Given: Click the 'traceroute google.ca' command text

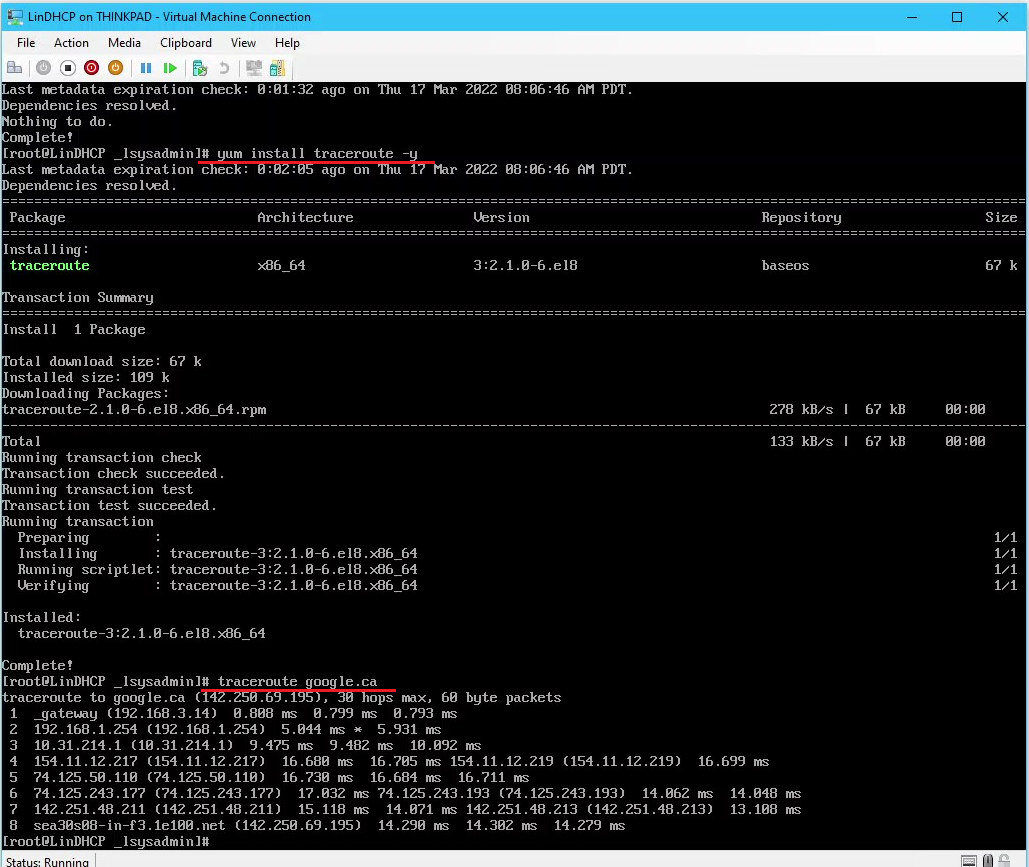Looking at the screenshot, I should pyautogui.click(x=297, y=681).
